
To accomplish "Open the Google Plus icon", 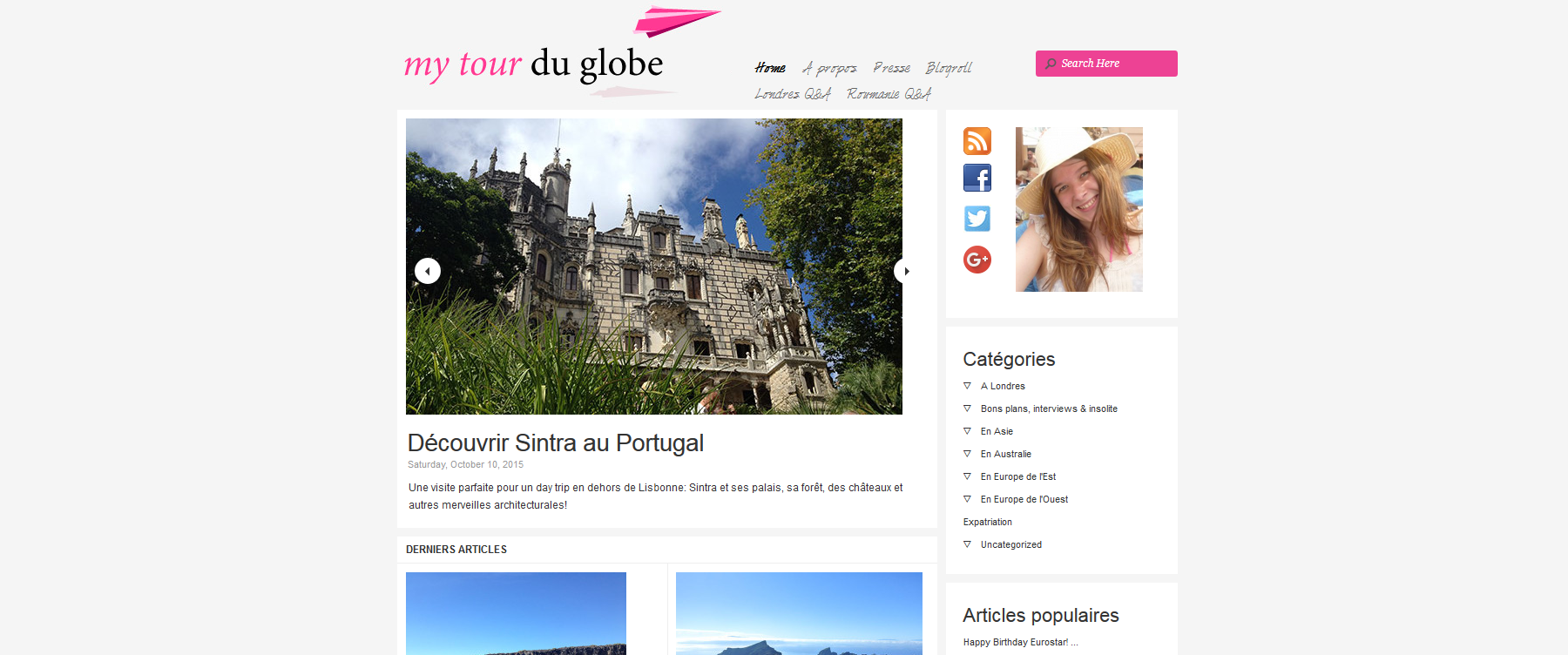I will [x=977, y=260].
